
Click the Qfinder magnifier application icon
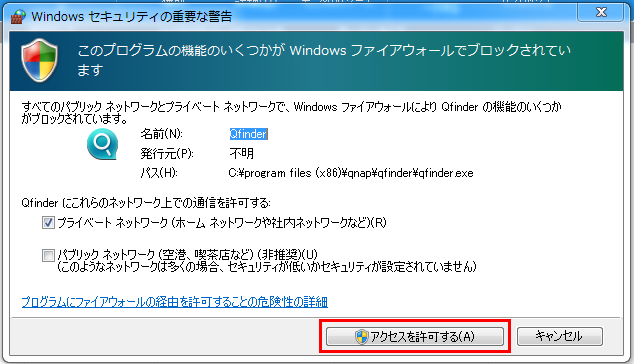point(102,144)
